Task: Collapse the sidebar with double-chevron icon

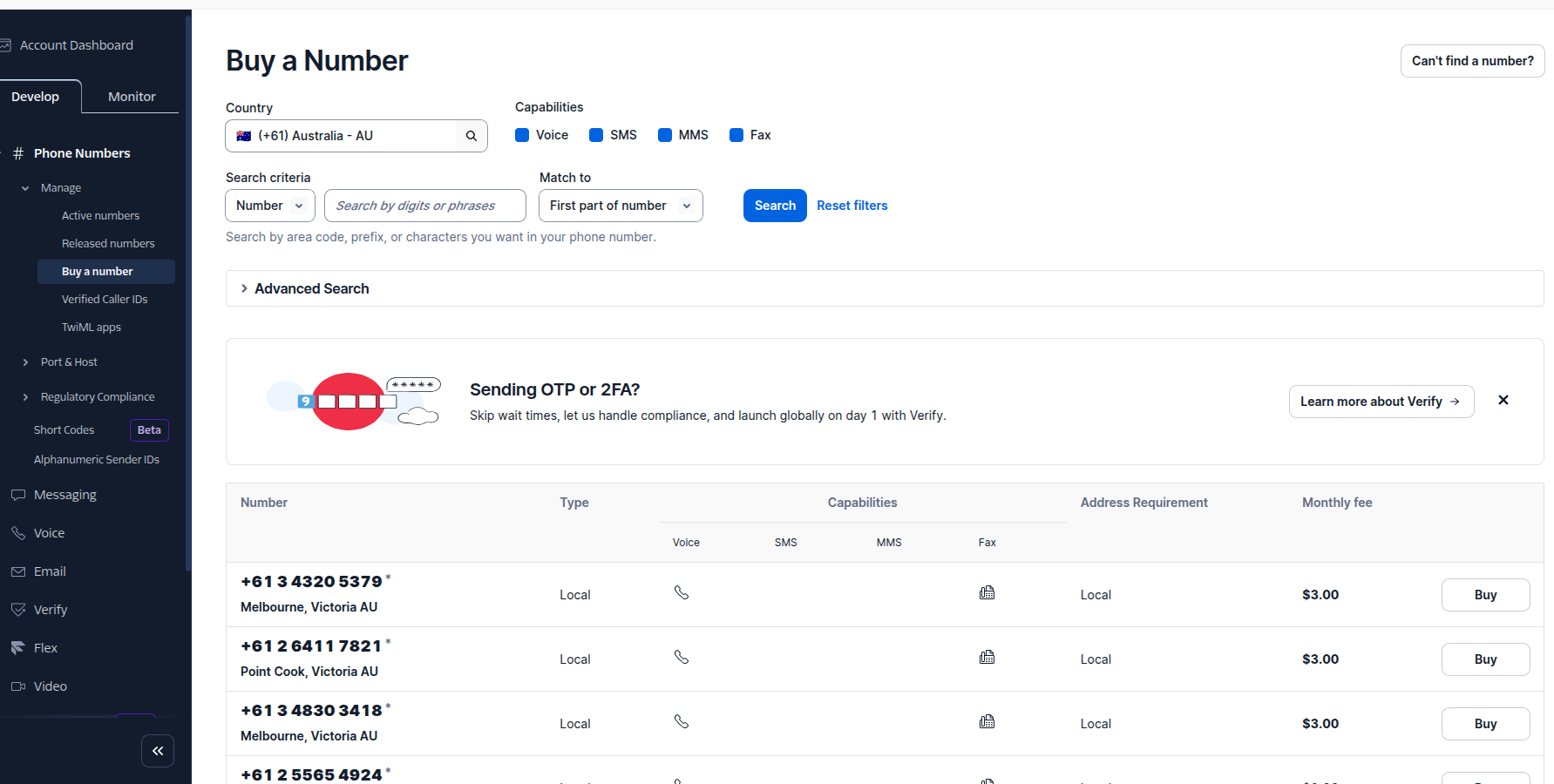Action: point(158,751)
